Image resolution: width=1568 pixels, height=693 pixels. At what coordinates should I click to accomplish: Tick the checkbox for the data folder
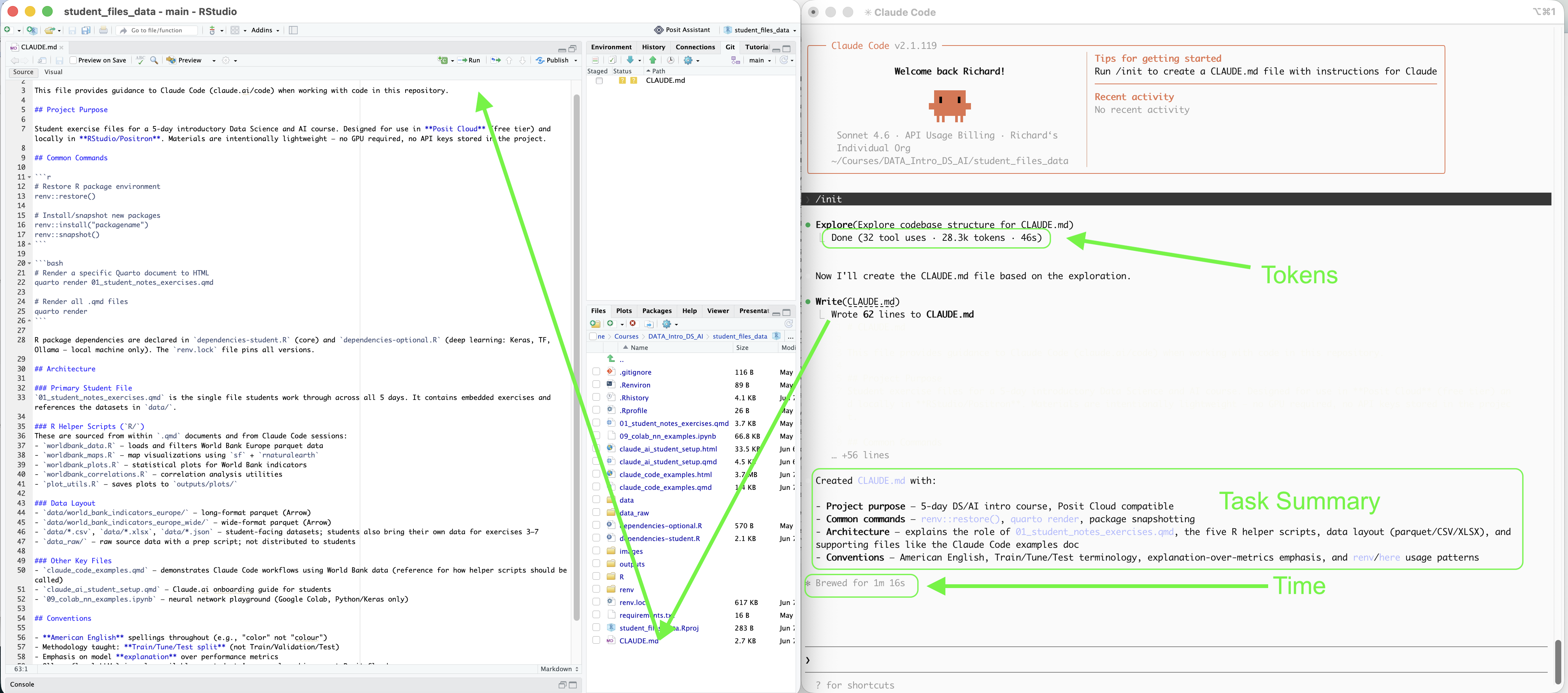click(597, 500)
